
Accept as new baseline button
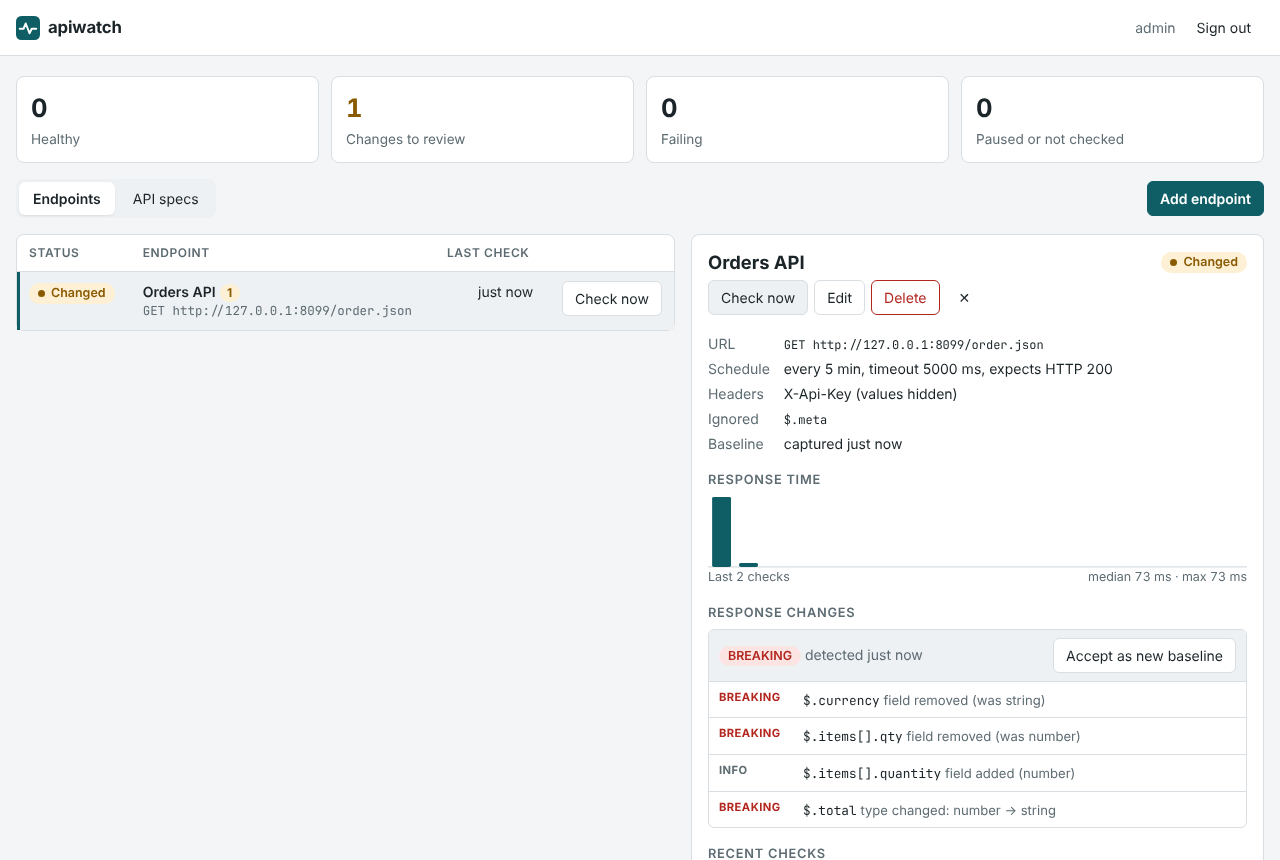(x=1144, y=656)
